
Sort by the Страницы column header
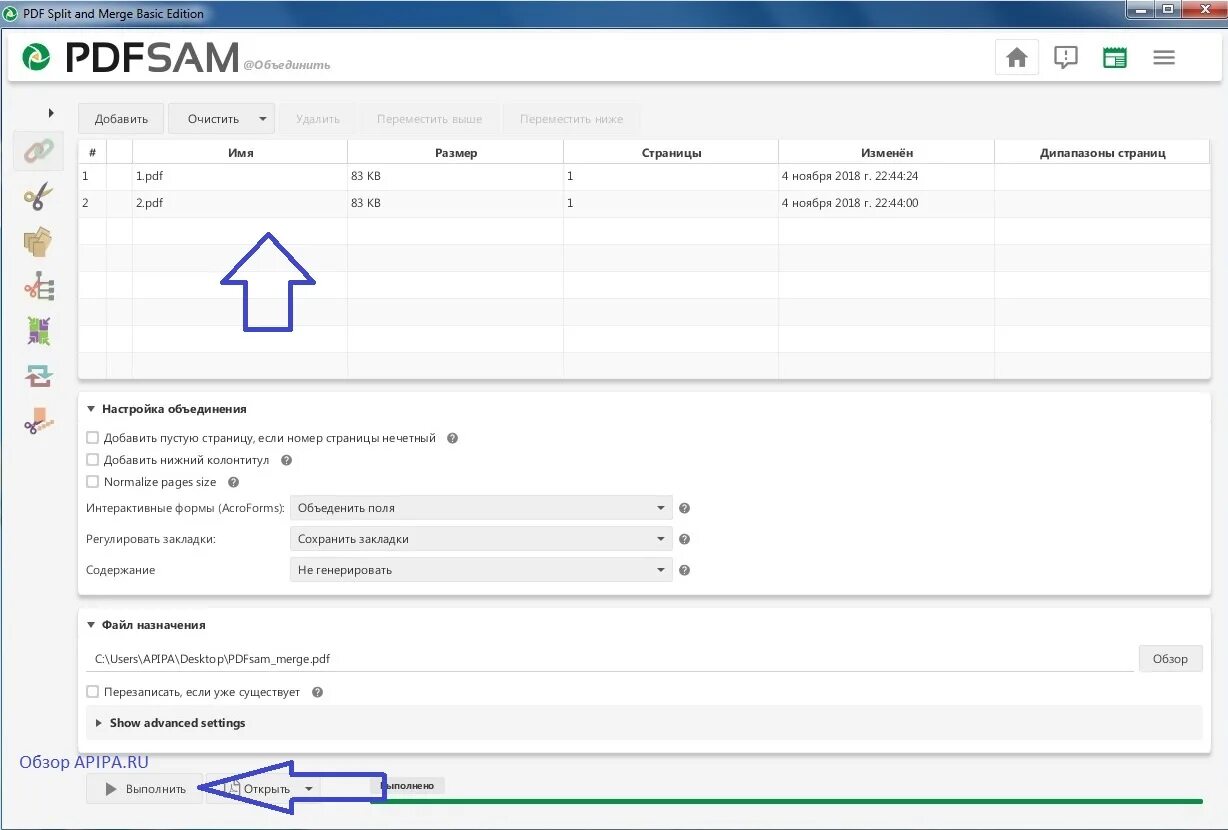point(671,153)
